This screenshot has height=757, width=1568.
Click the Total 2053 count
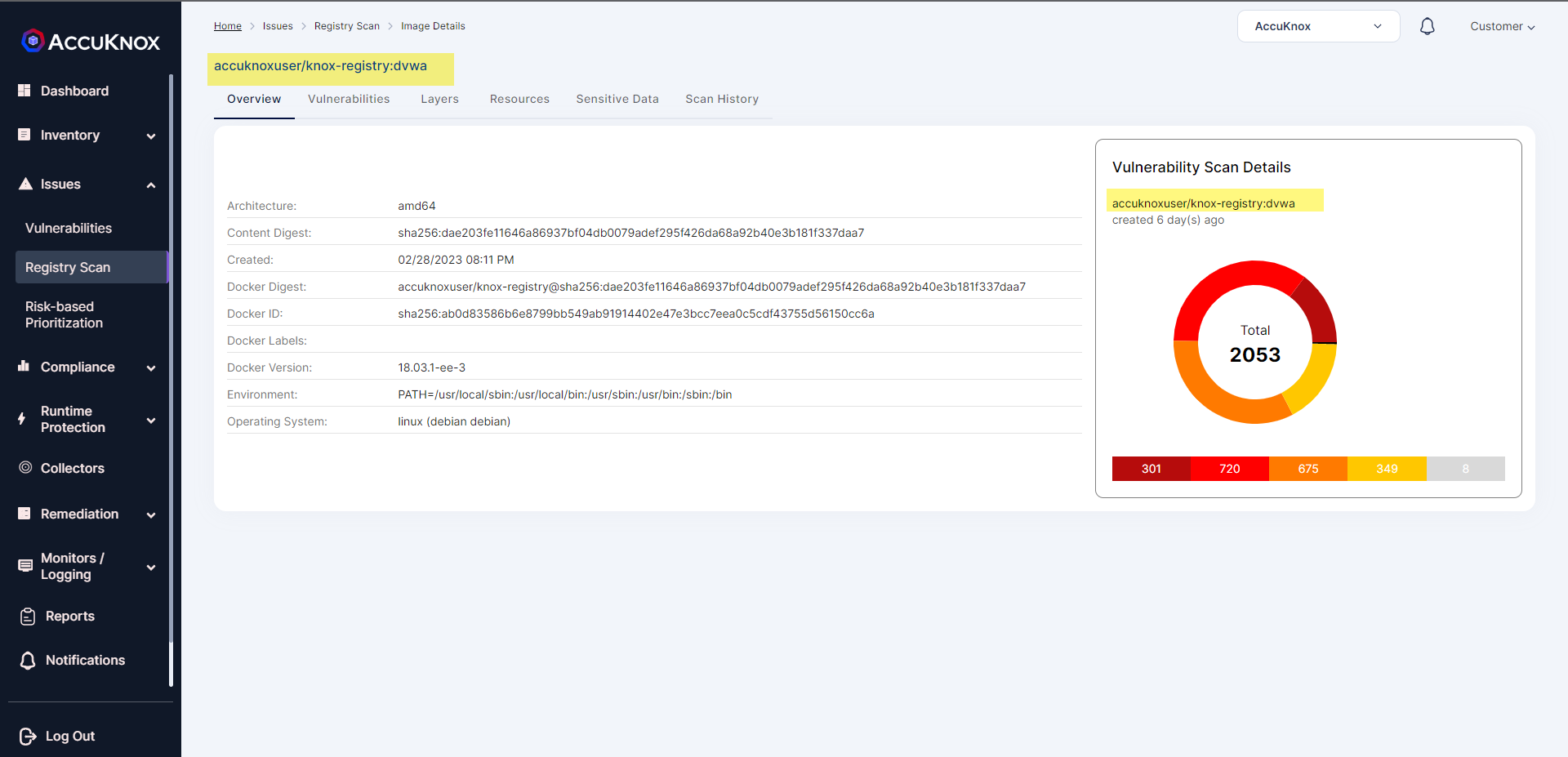click(x=1255, y=354)
